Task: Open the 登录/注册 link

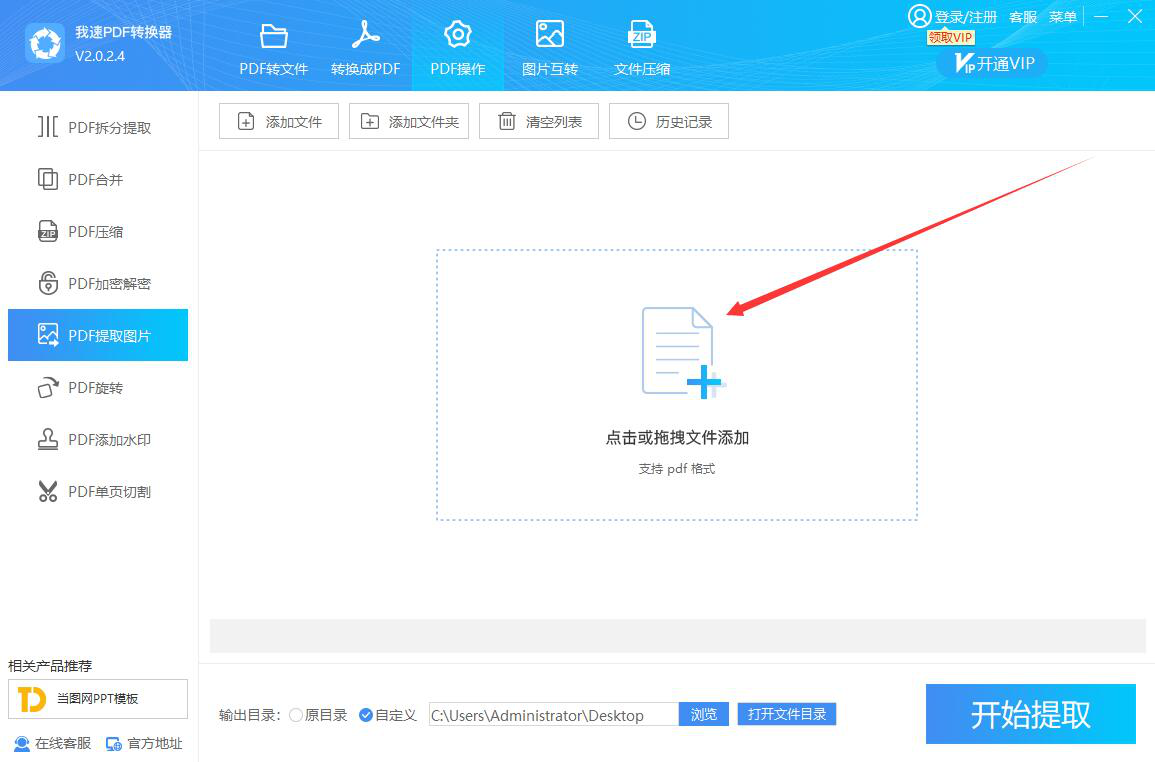Action: pyautogui.click(x=966, y=17)
